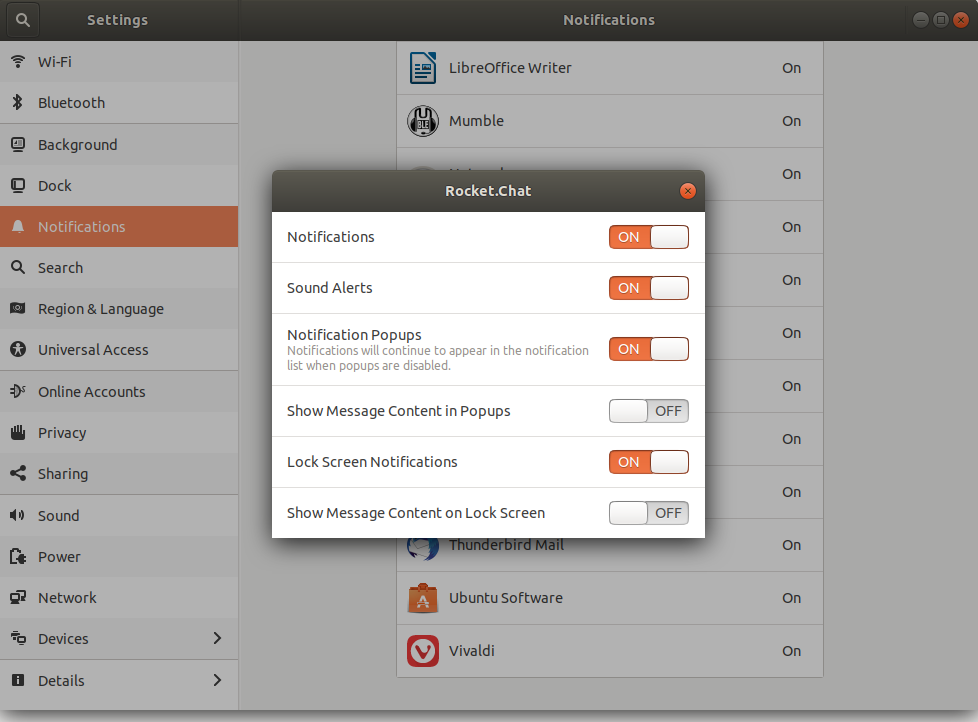Image resolution: width=978 pixels, height=722 pixels.
Task: Open the Background settings panel
Action: (x=119, y=145)
